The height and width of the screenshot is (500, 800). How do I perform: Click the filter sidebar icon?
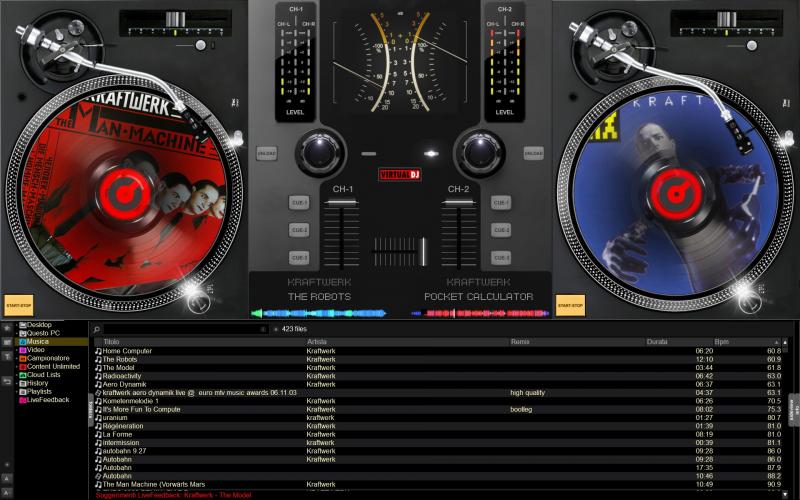point(7,356)
